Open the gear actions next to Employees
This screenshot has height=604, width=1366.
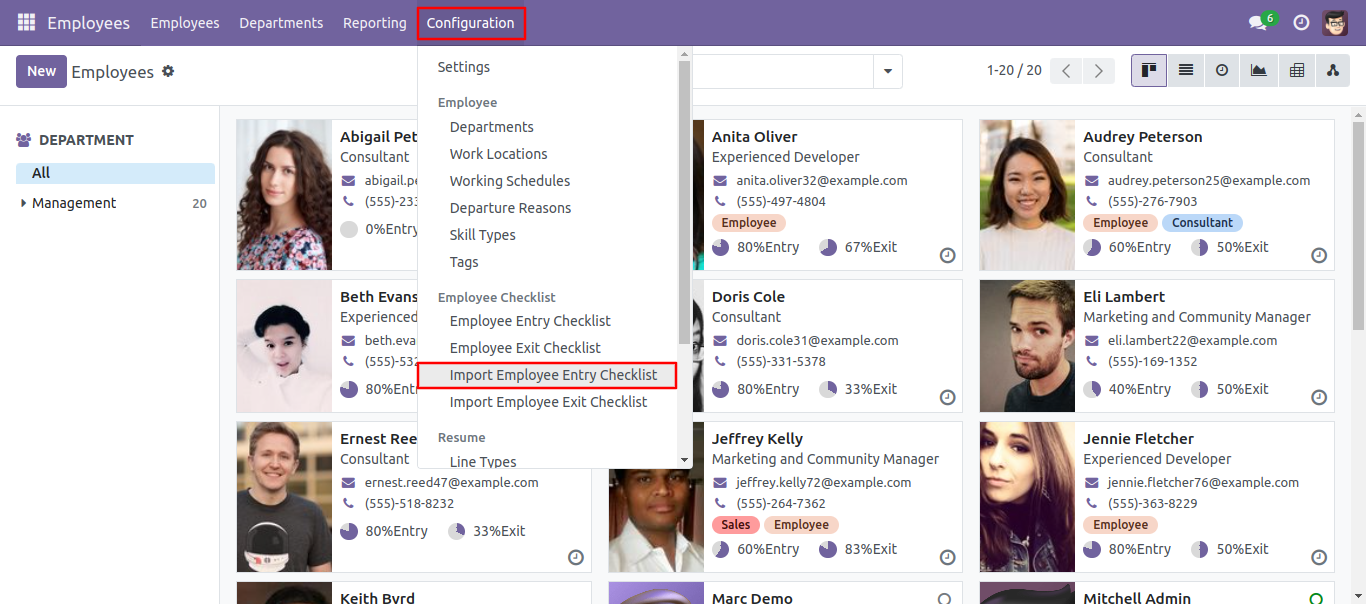click(x=168, y=71)
